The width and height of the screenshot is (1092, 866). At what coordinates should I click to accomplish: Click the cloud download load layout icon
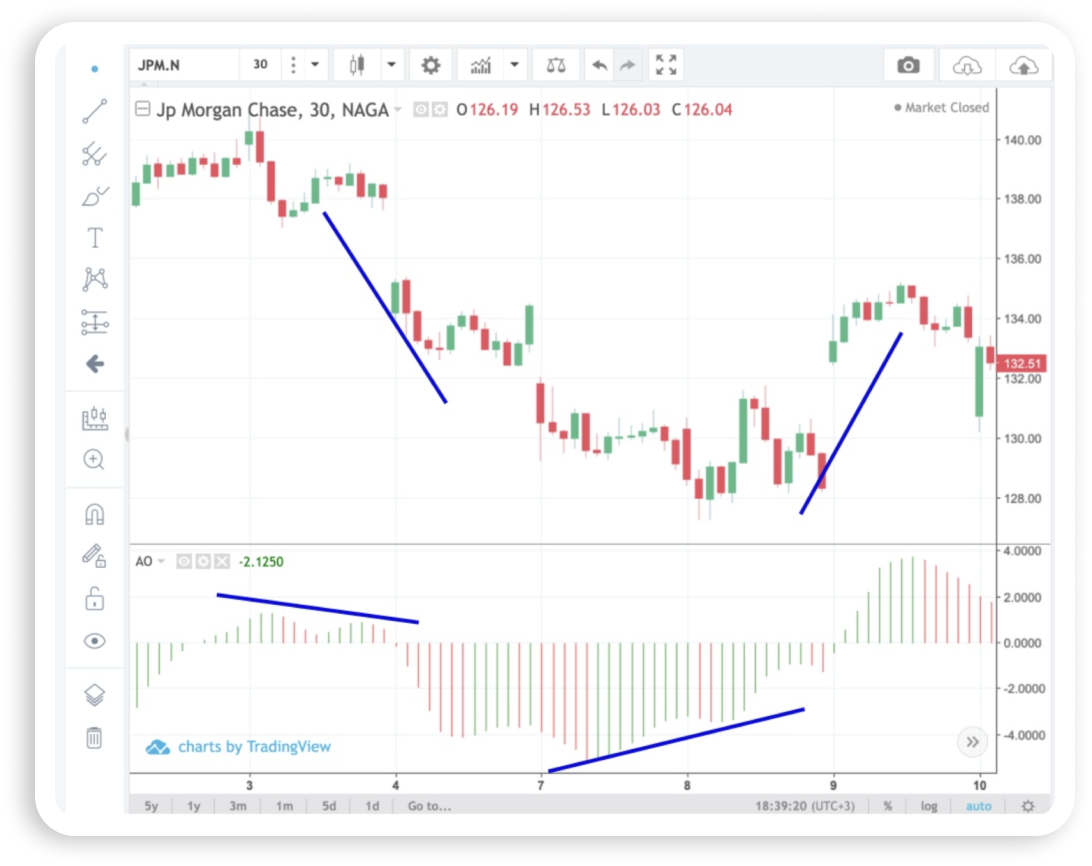coord(967,66)
